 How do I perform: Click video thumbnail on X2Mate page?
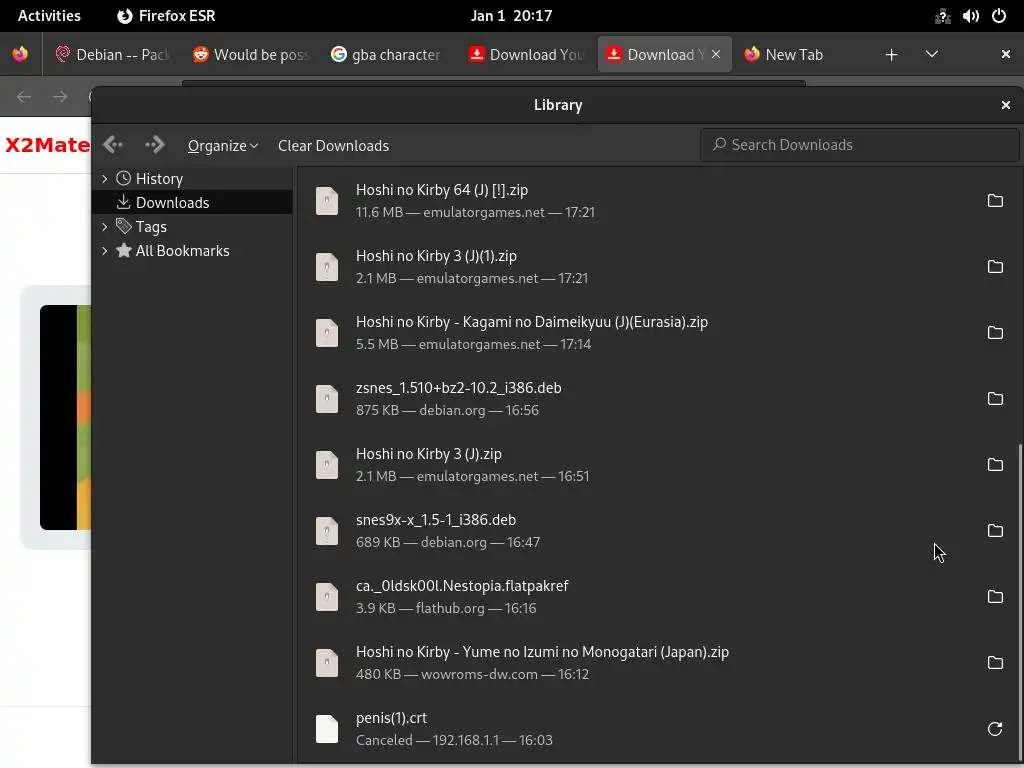(65, 417)
